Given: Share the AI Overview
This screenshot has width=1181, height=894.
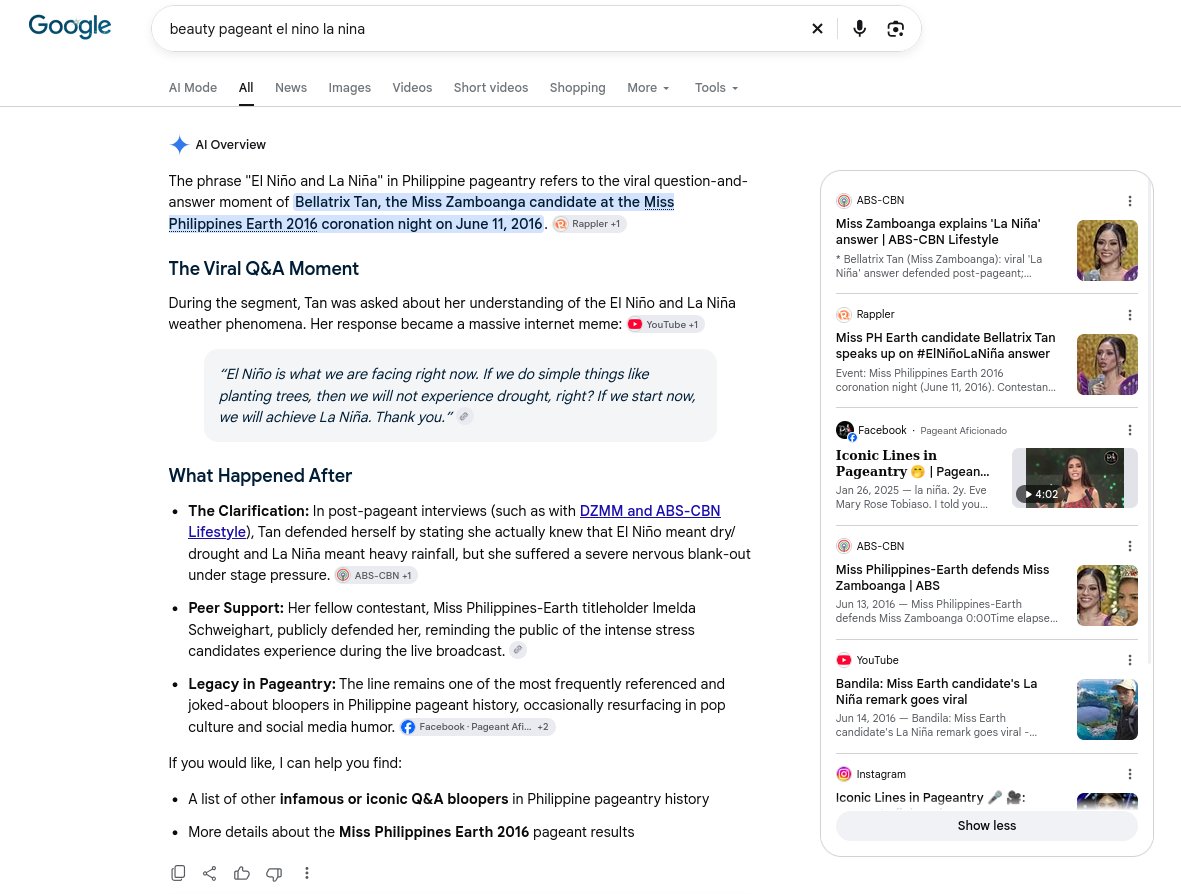Looking at the screenshot, I should click(209, 873).
